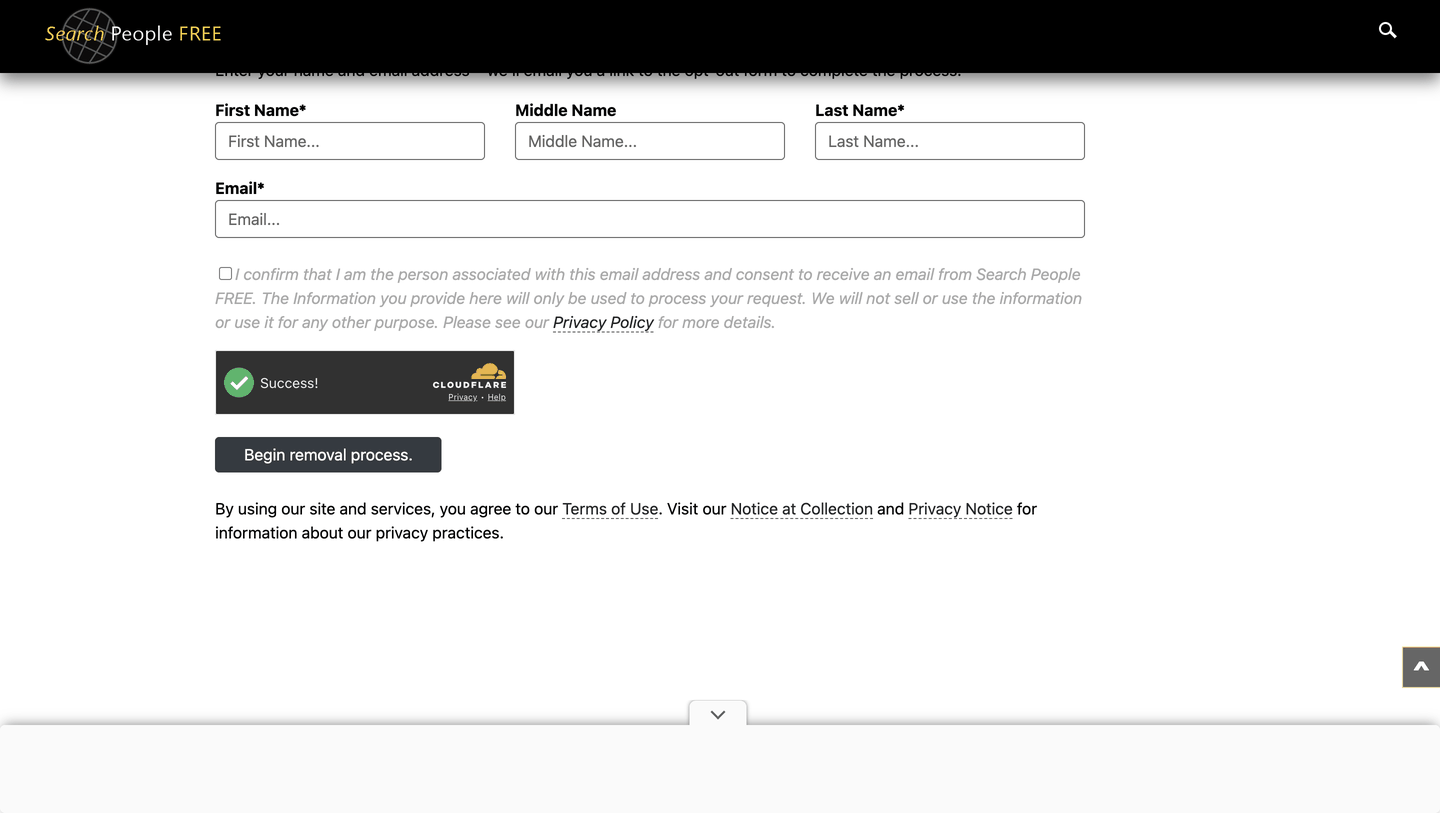Collapse the bottom ad panel with chevron
The width and height of the screenshot is (1440, 813).
click(718, 714)
